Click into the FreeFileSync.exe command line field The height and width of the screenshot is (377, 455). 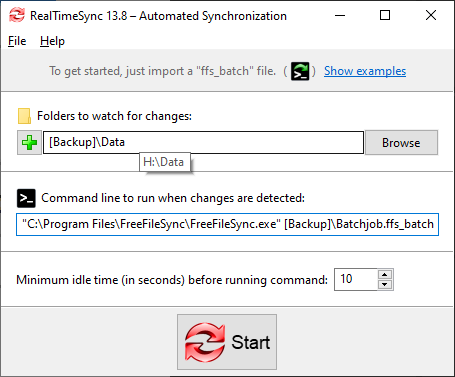point(227,224)
